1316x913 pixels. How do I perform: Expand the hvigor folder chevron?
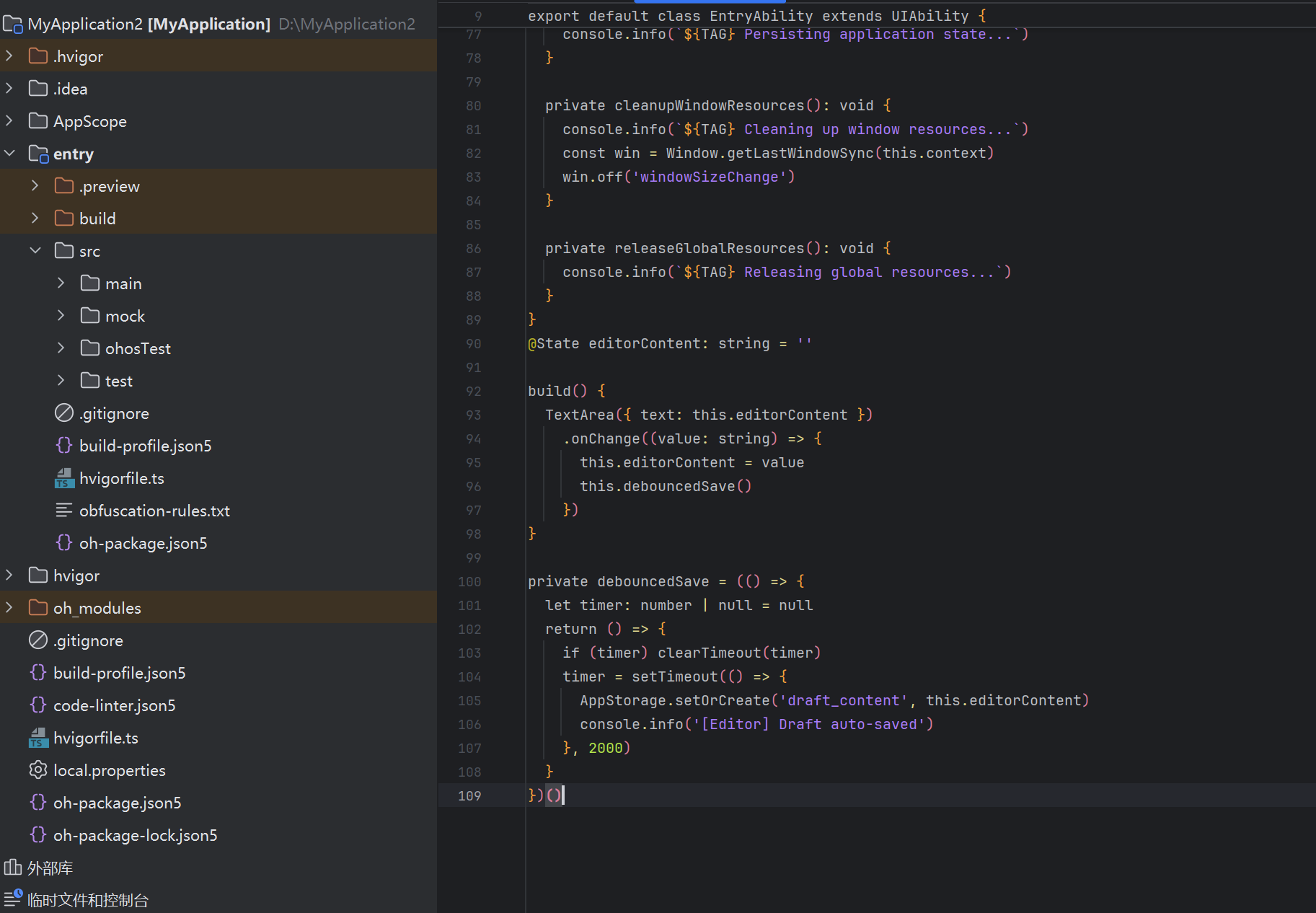click(9, 575)
